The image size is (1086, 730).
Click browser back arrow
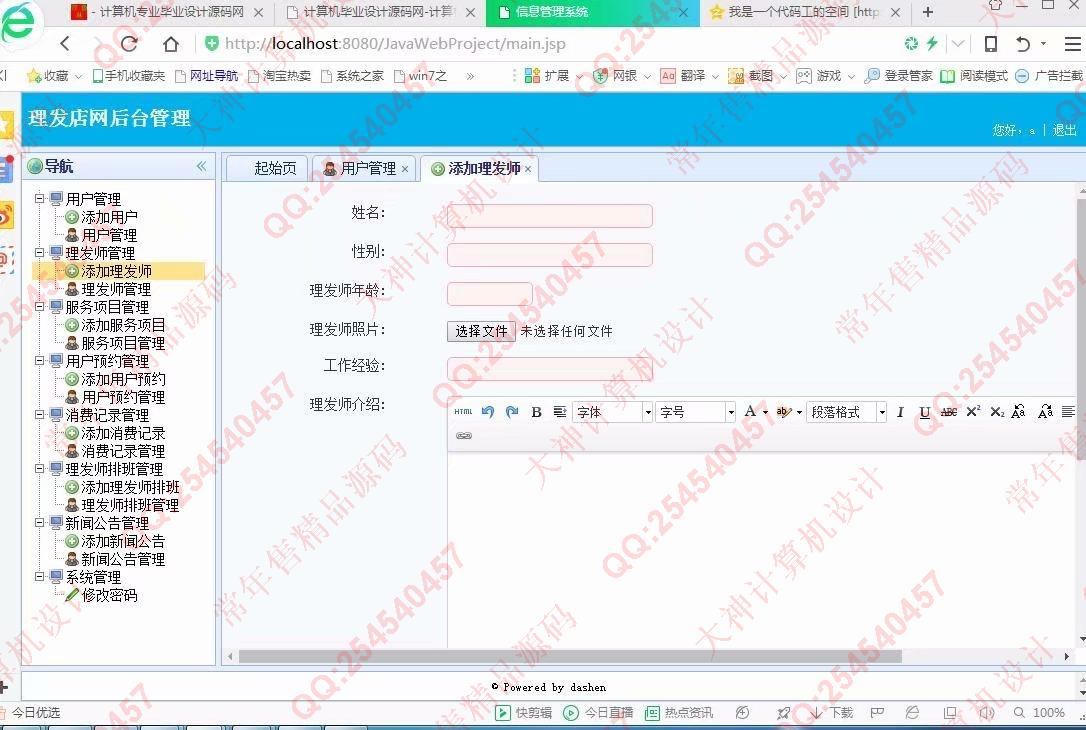pyautogui.click(x=65, y=44)
